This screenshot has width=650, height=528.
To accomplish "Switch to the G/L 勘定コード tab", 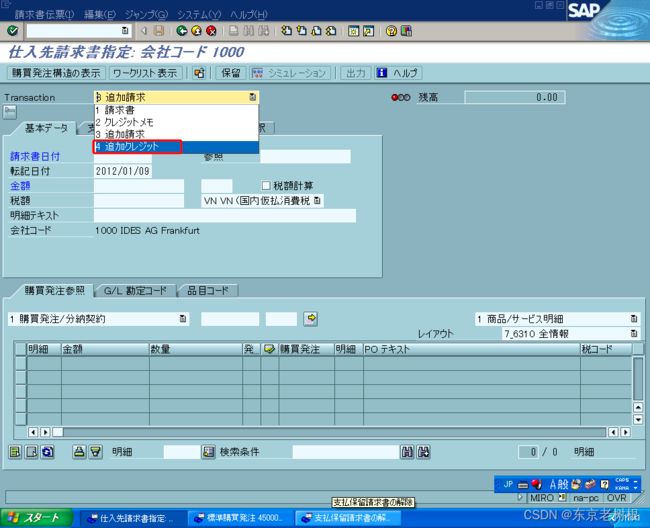I will (135, 291).
